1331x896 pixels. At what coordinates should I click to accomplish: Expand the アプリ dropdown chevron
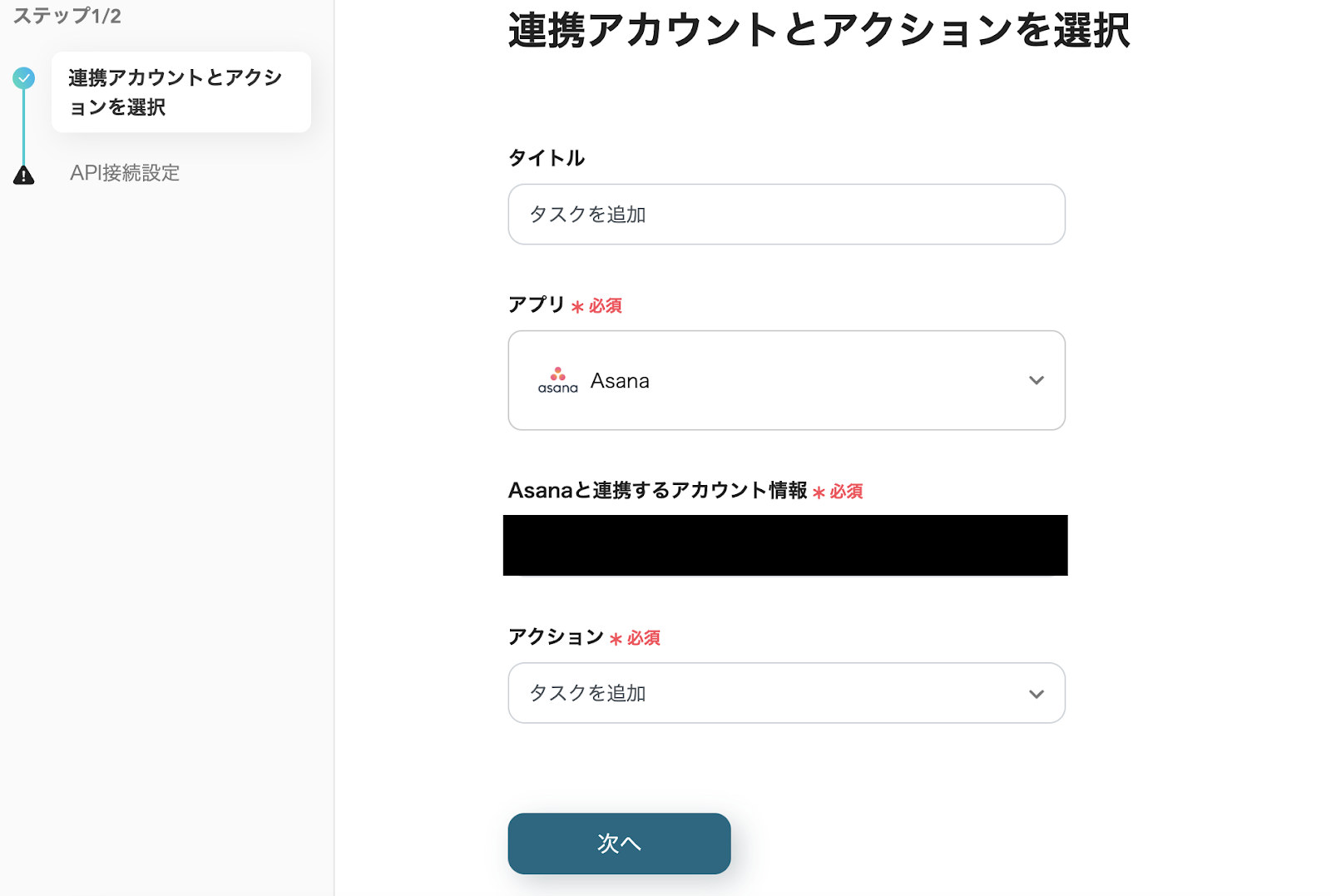pyautogui.click(x=1036, y=380)
